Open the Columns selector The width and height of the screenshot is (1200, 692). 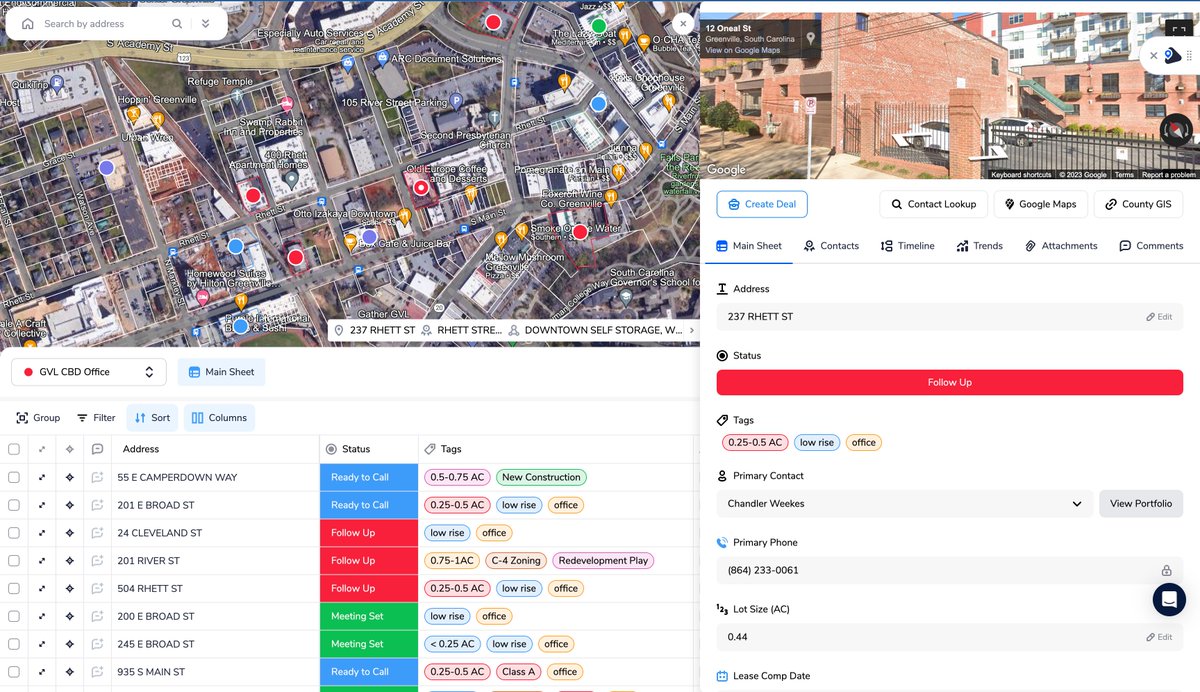pos(219,418)
